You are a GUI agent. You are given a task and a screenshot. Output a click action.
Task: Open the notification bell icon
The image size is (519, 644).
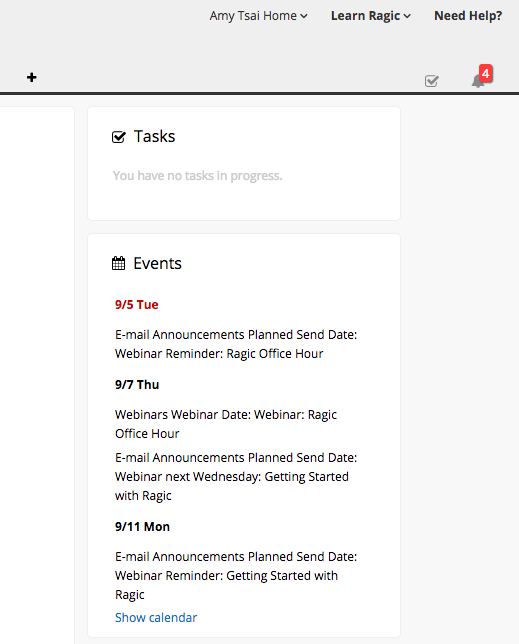point(478,81)
